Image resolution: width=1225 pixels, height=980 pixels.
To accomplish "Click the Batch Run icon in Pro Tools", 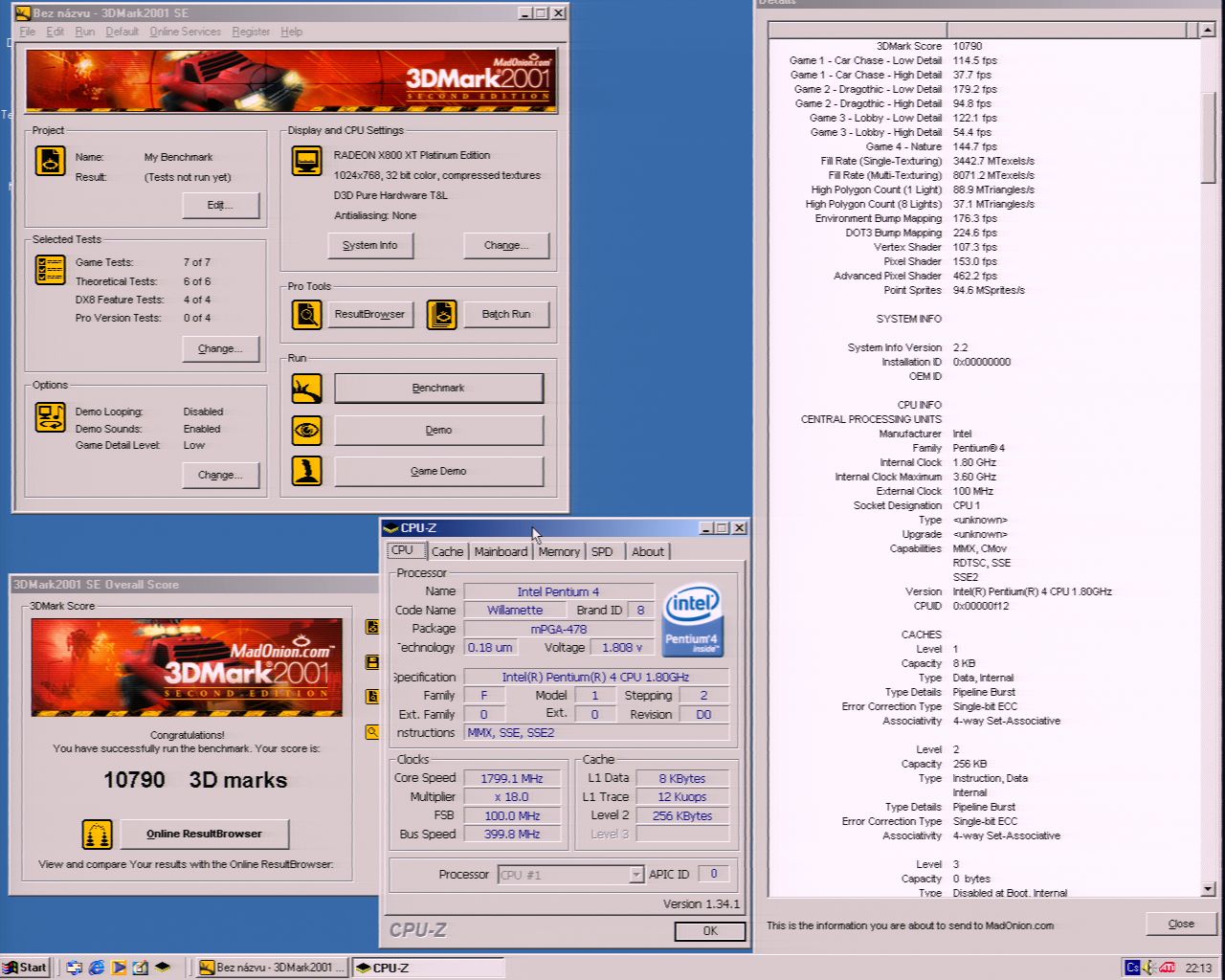I will [x=441, y=314].
